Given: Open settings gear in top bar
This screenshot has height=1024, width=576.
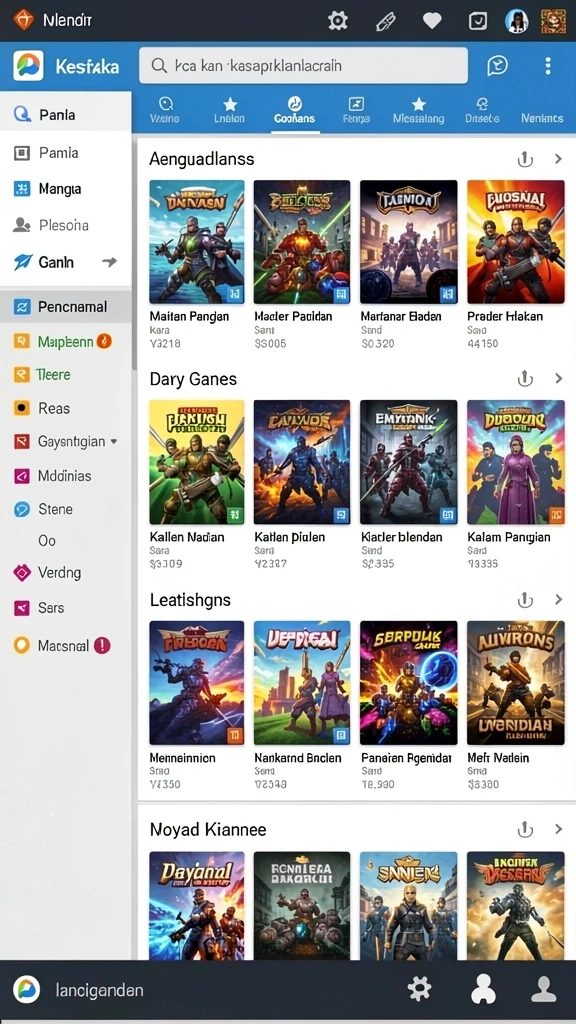Looking at the screenshot, I should [338, 21].
